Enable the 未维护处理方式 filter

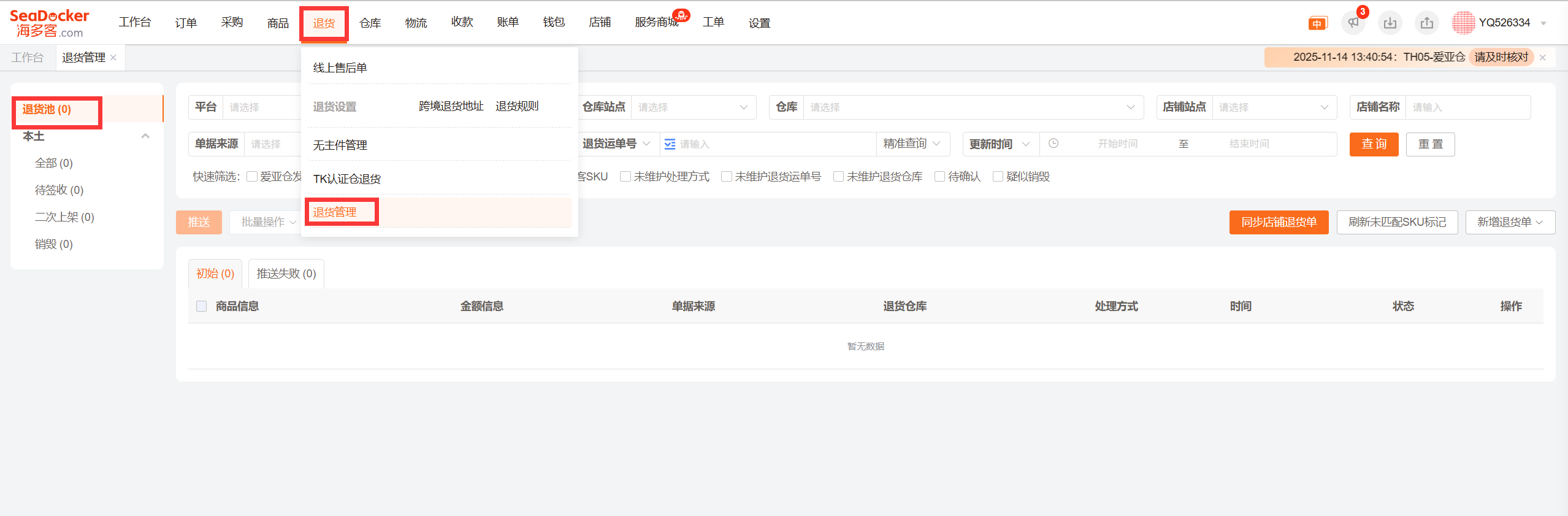(625, 177)
